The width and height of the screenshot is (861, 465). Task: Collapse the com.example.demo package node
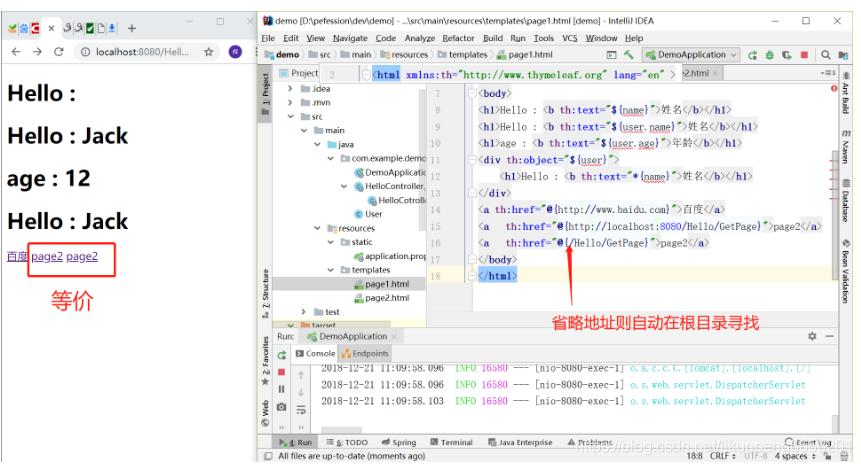click(331, 158)
